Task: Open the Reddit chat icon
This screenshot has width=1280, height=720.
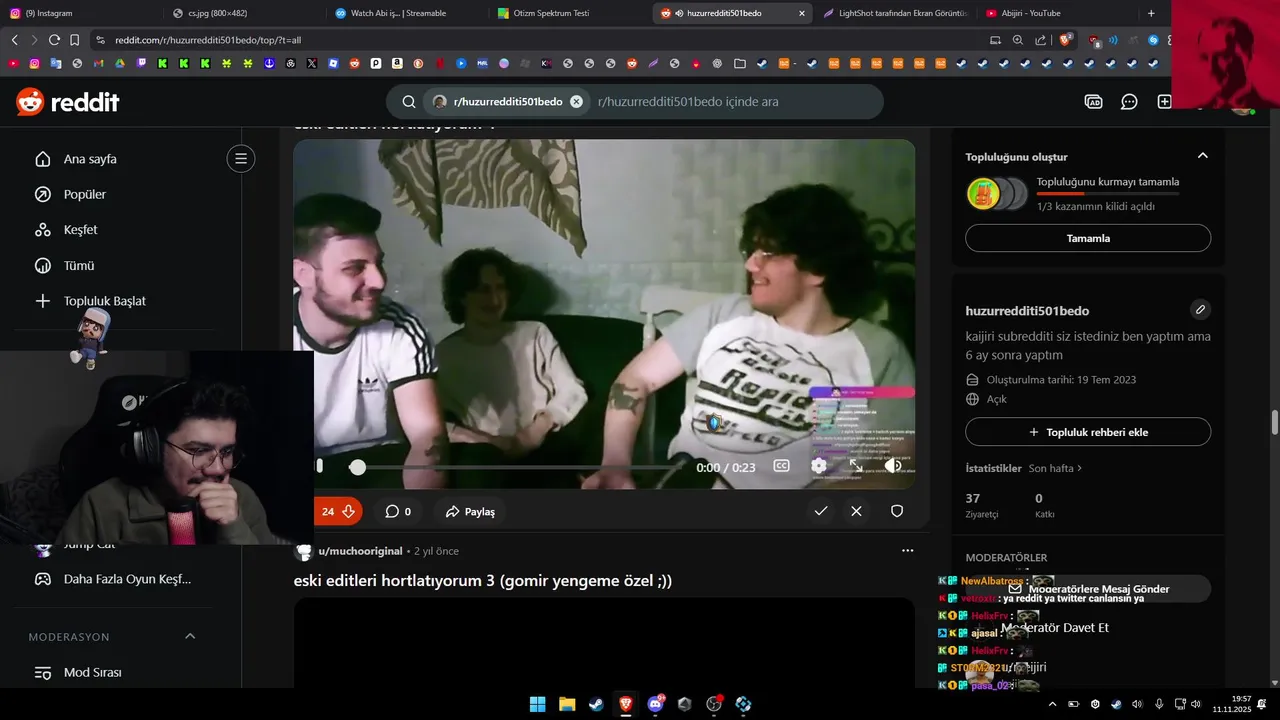Action: 1129,101
